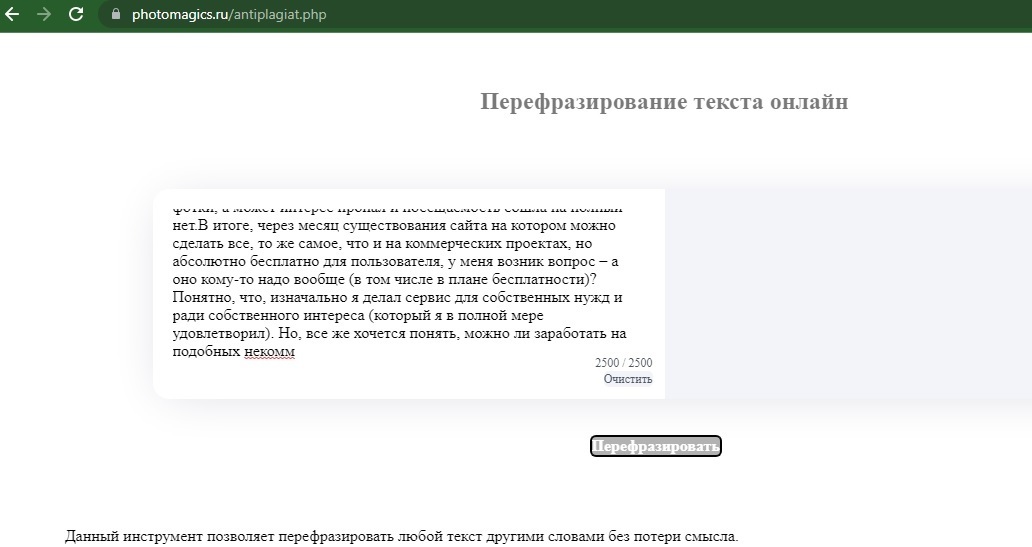Reload the page with the refresh icon
The height and width of the screenshot is (547, 1032).
click(x=76, y=15)
